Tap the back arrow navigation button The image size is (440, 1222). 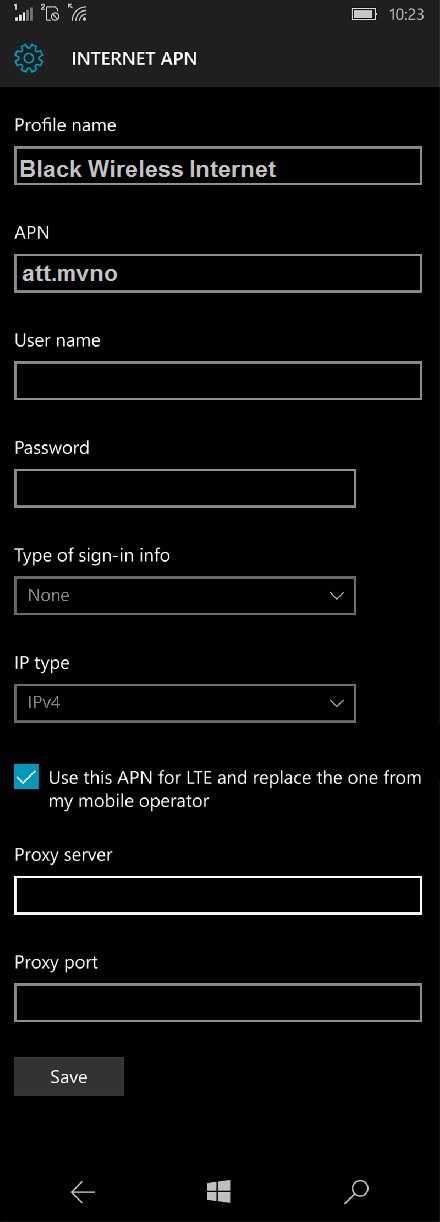(x=83, y=1190)
